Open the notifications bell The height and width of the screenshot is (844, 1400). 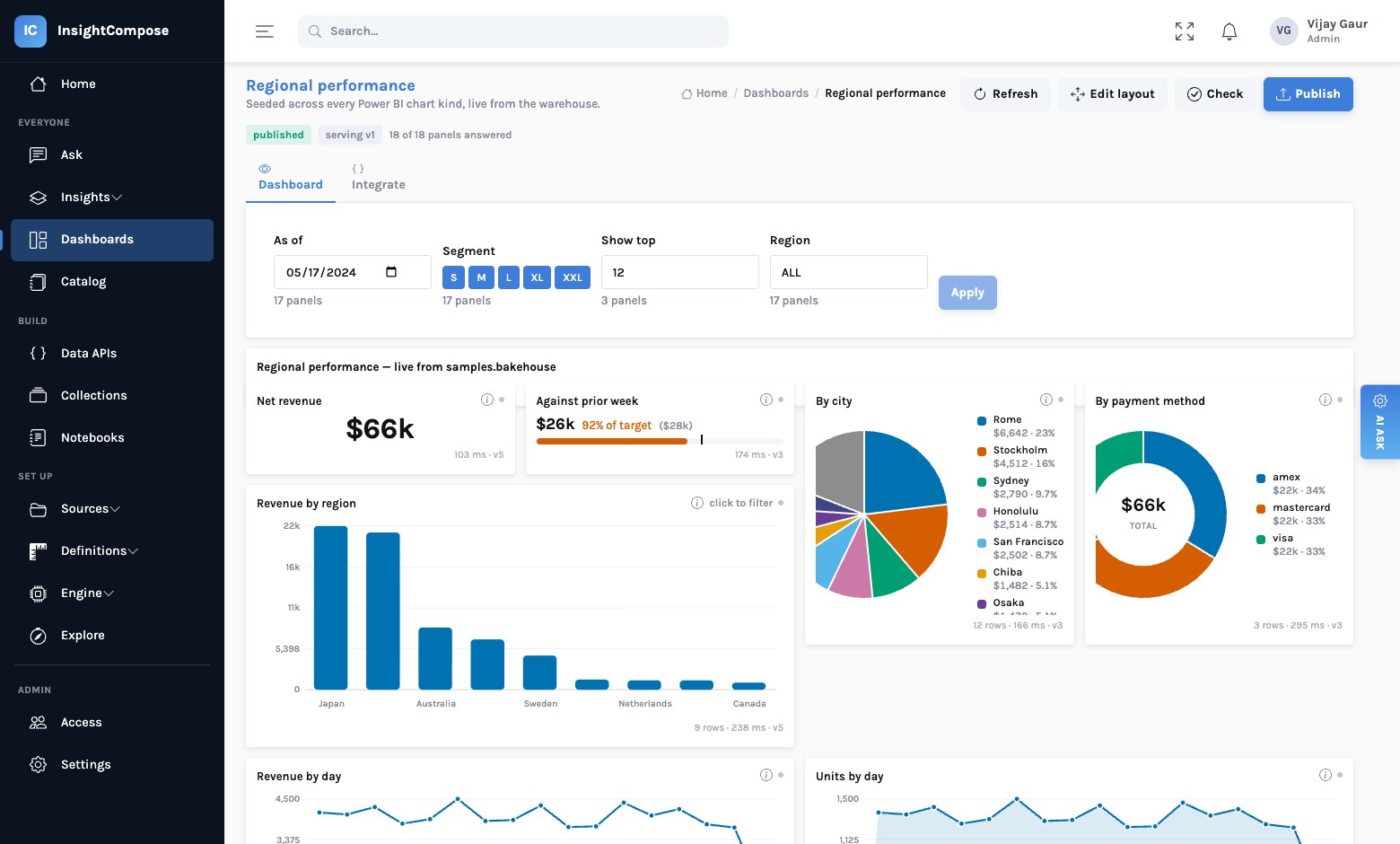coord(1229,31)
